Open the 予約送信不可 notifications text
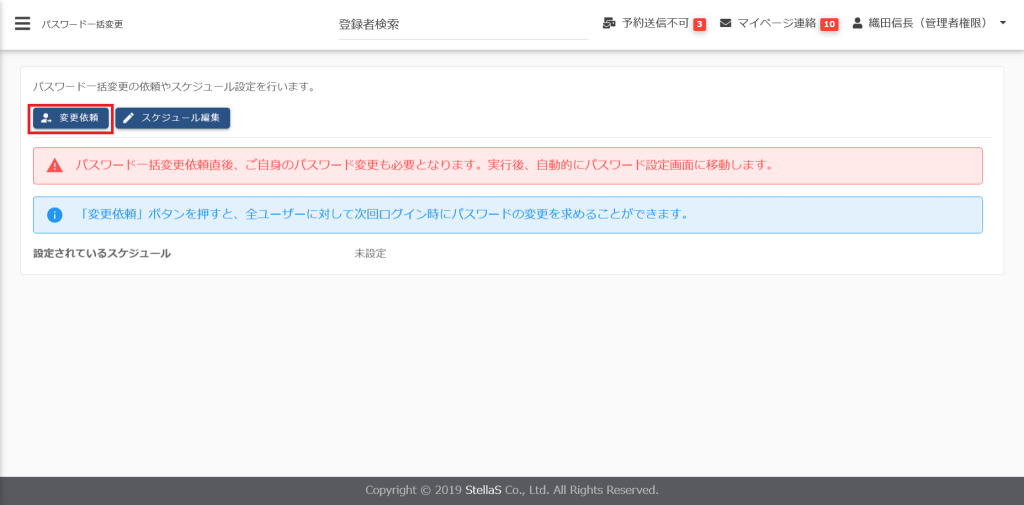Screen dimensions: 1024x505 coord(655,23)
